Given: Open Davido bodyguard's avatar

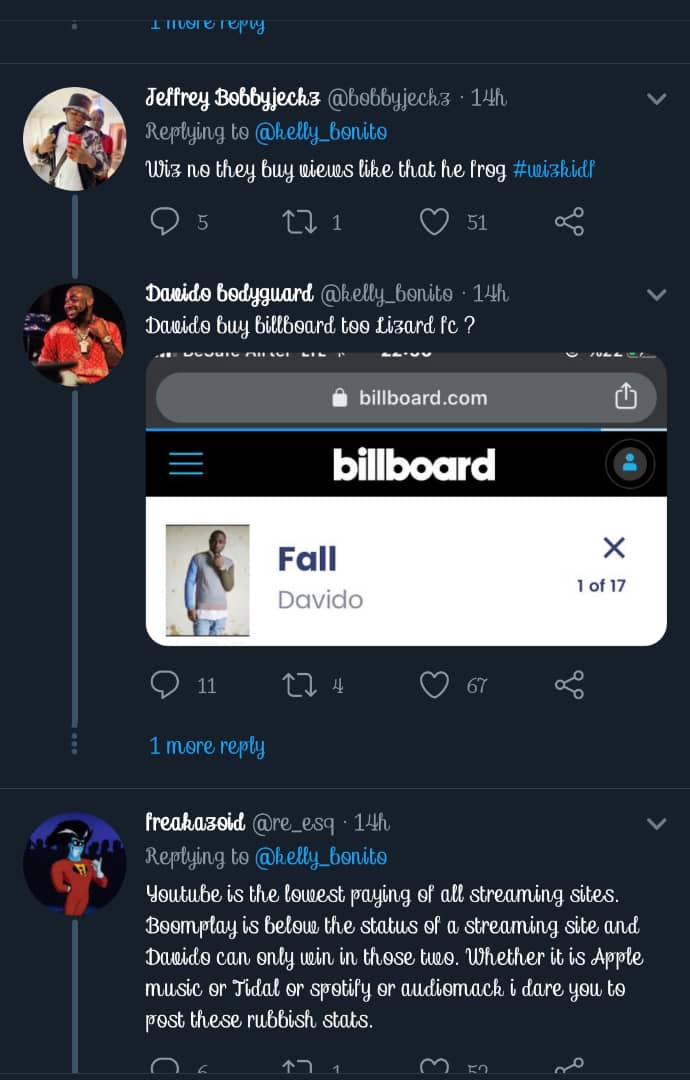Looking at the screenshot, I should pyautogui.click(x=74, y=335).
